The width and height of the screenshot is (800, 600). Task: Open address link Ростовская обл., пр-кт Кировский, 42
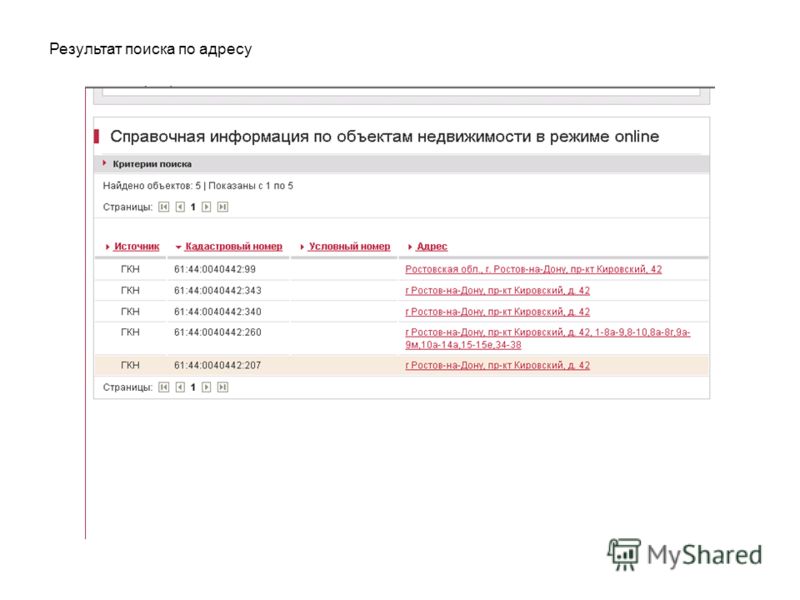[533, 269]
